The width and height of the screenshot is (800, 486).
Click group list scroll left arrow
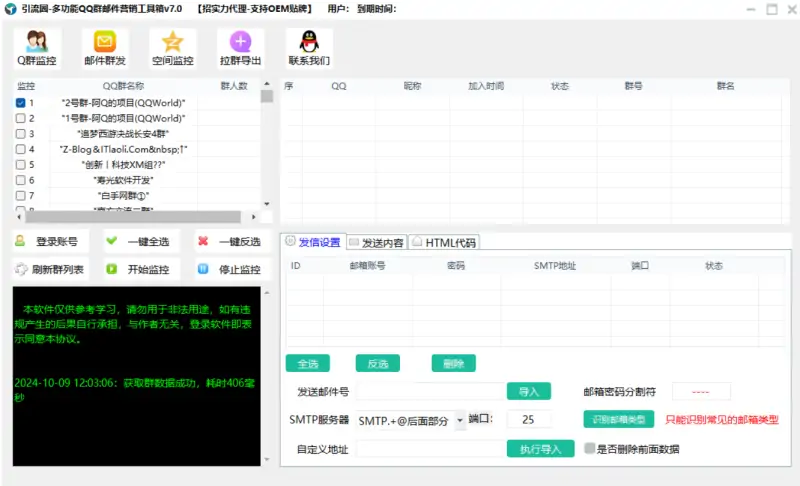(x=19, y=217)
